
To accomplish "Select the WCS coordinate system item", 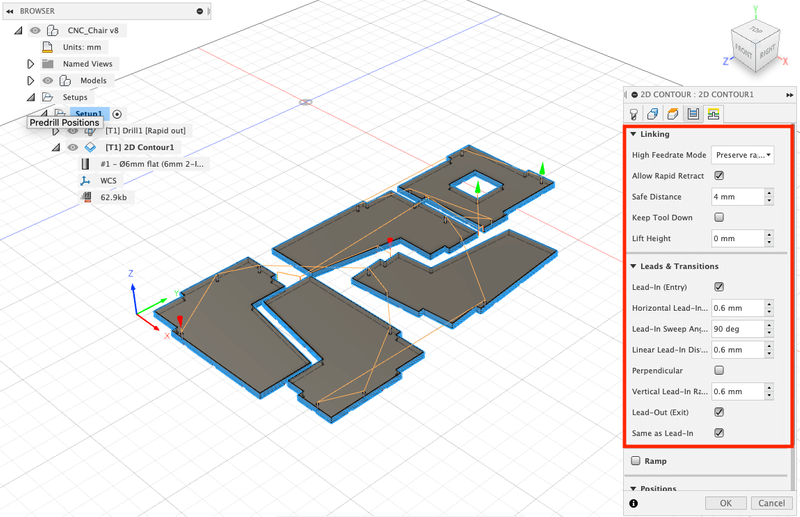I will [x=108, y=181].
